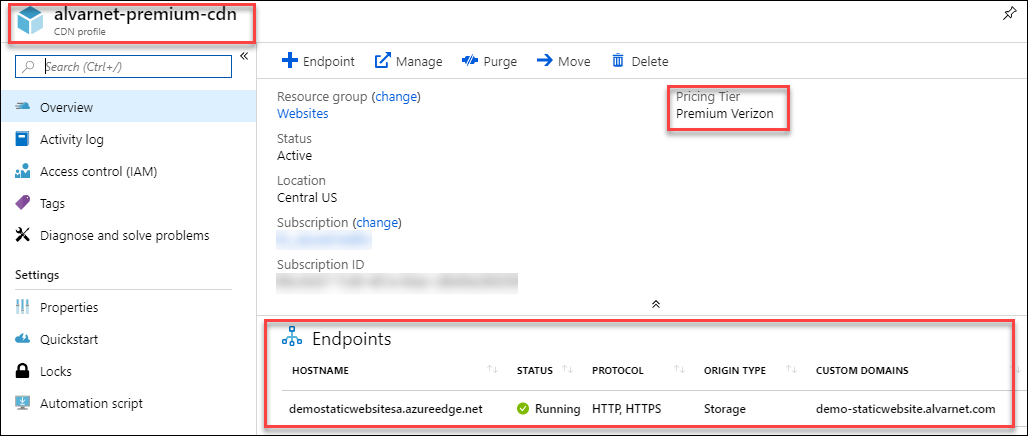Open the Manage toolbar option
Viewport: 1028px width, 436px height.
pyautogui.click(x=408, y=61)
